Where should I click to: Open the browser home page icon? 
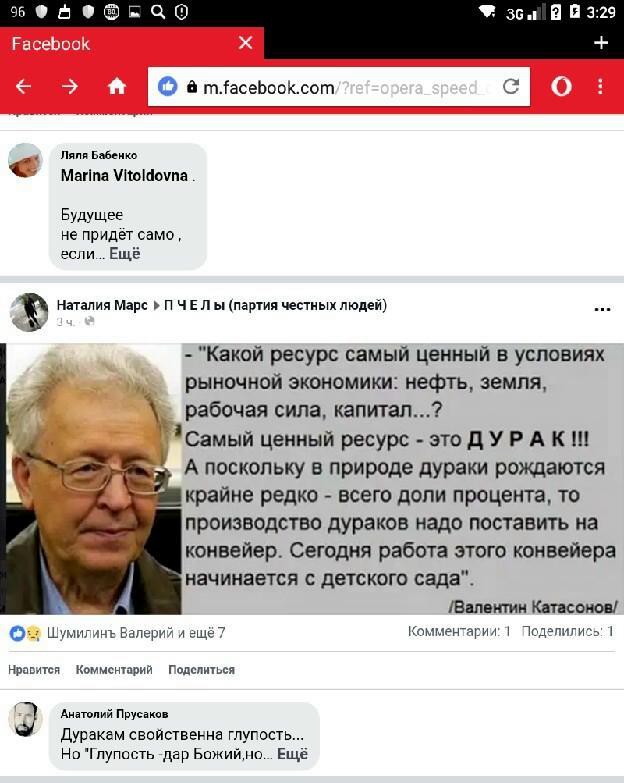click(117, 87)
